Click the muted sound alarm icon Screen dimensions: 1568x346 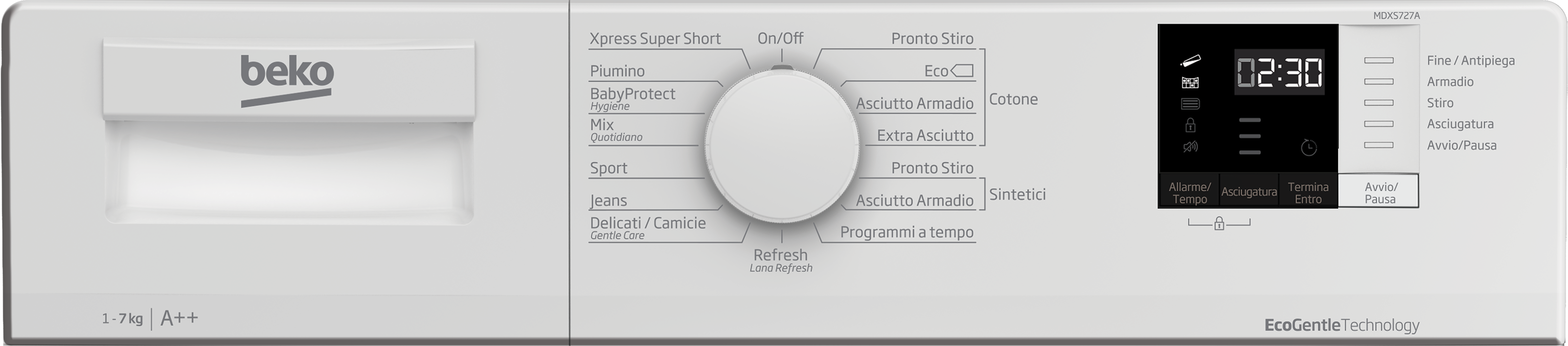tap(1190, 147)
